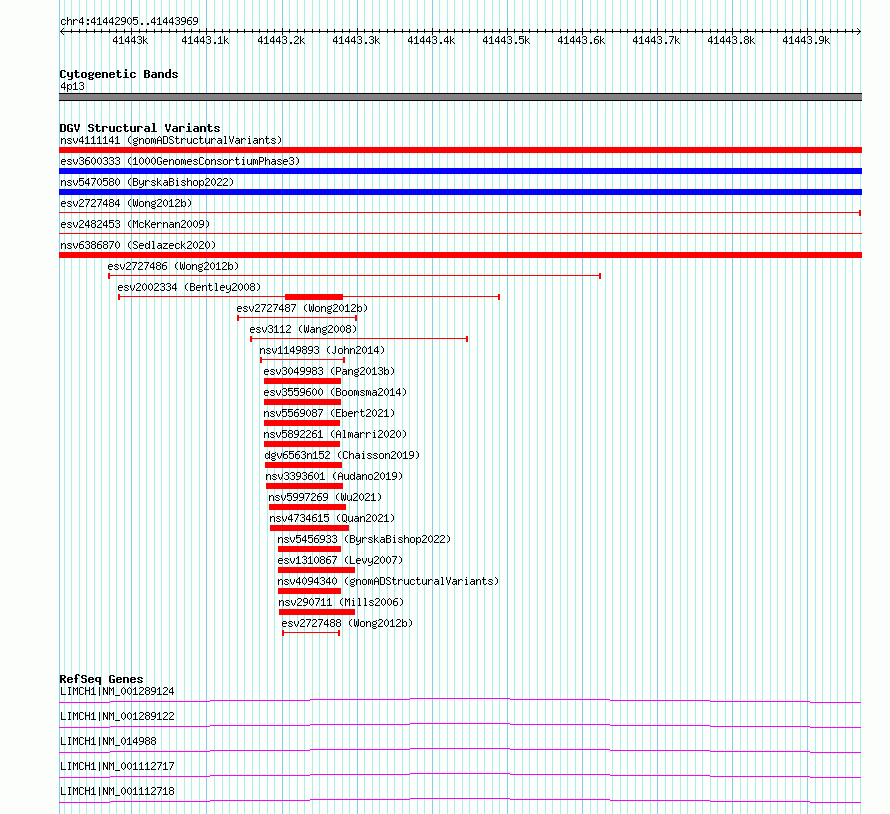The height and width of the screenshot is (814, 890).
Task: Select nsv5569087 (Ebert2021) variant
Action: [x=329, y=413]
